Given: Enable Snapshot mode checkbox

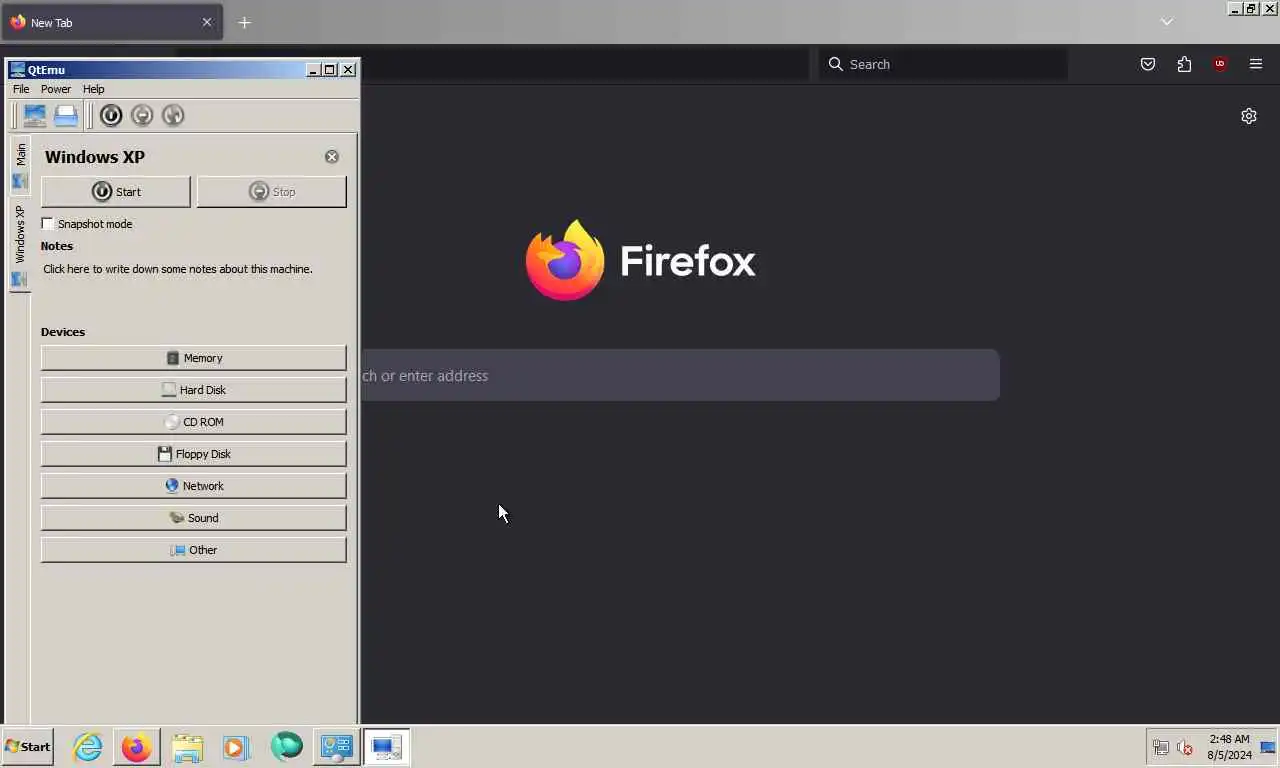Looking at the screenshot, I should coord(47,224).
